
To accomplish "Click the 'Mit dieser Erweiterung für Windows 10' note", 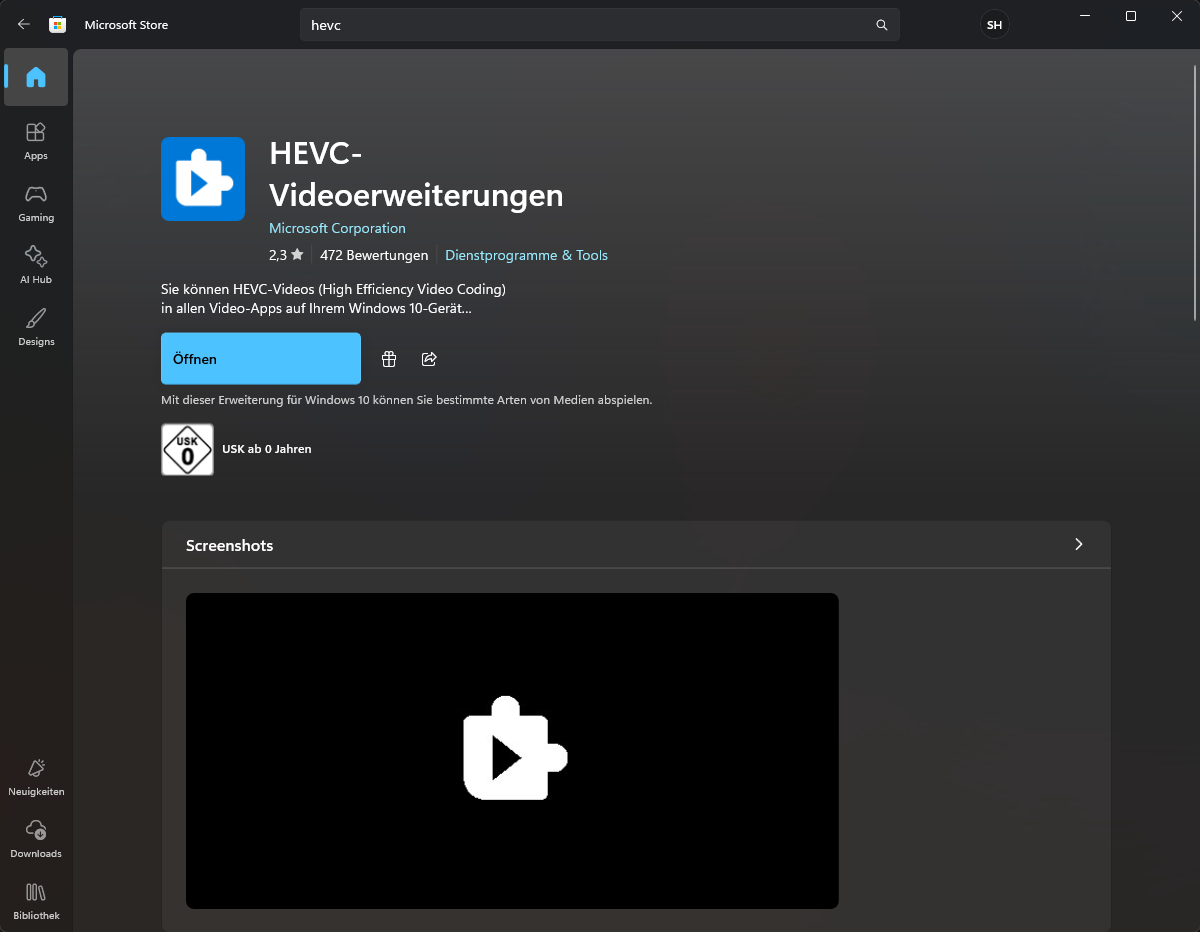I will coord(407,399).
